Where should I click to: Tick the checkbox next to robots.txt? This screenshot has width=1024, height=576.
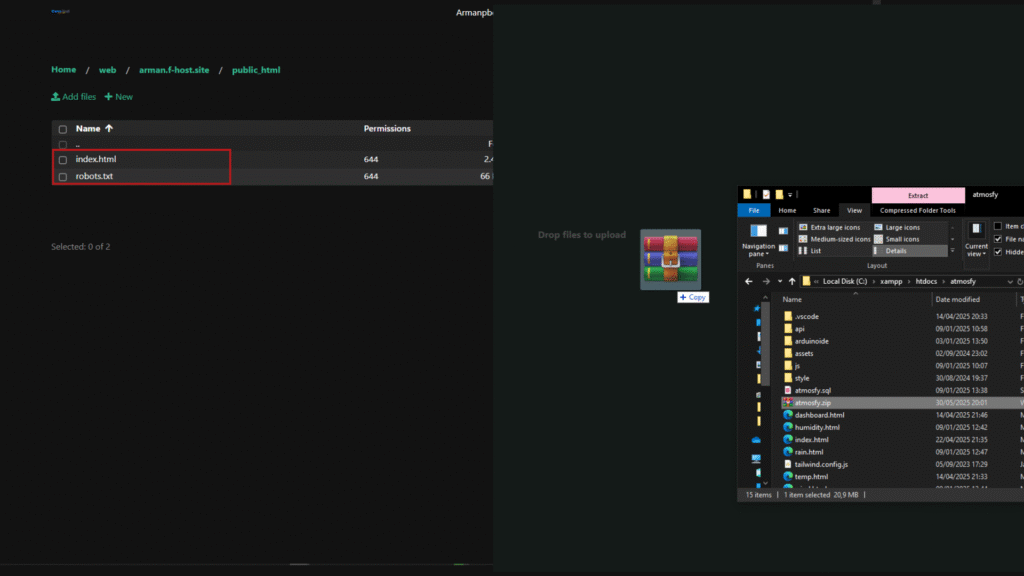[63, 177]
